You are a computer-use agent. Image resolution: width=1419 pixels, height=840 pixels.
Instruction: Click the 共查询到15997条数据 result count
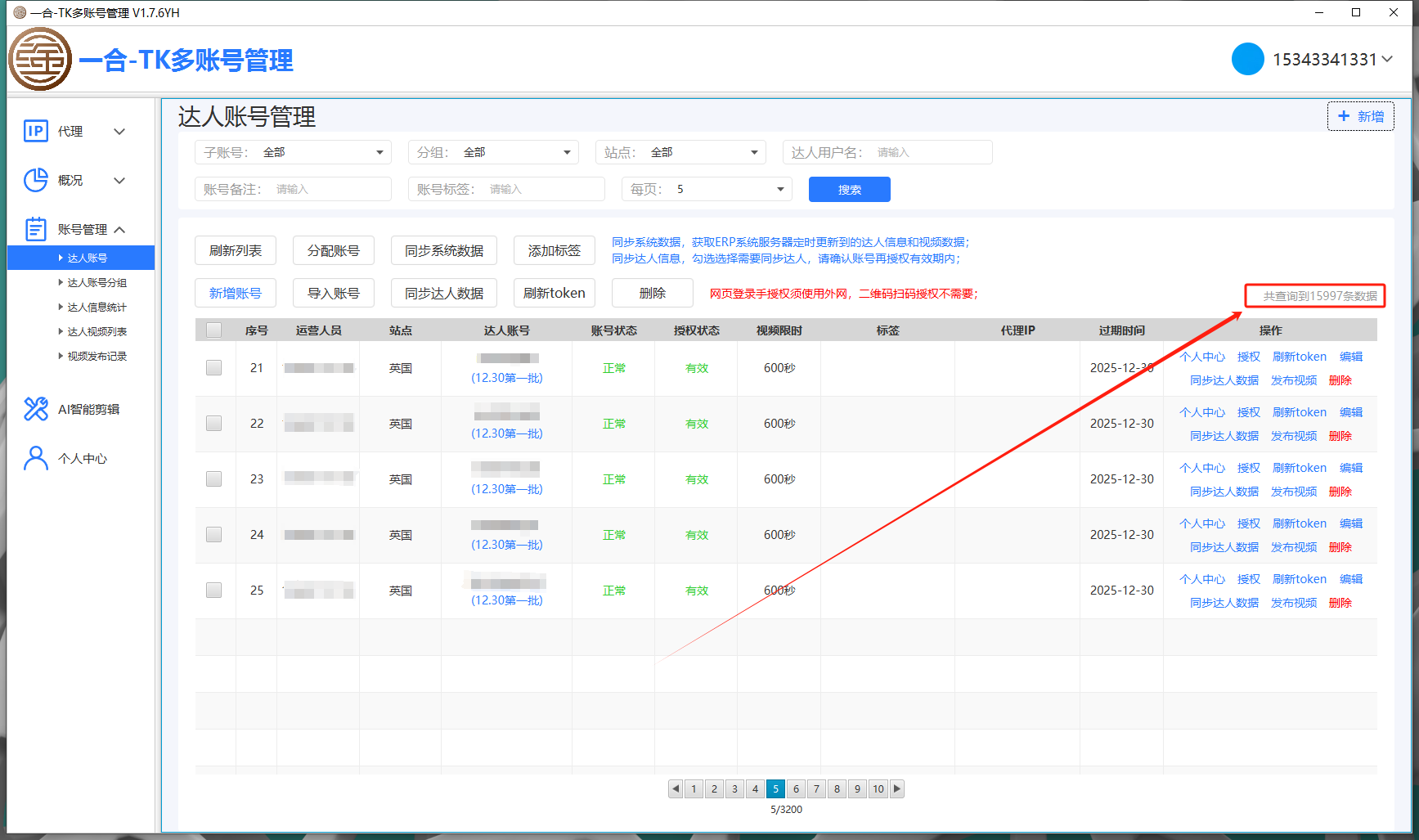[1320, 296]
